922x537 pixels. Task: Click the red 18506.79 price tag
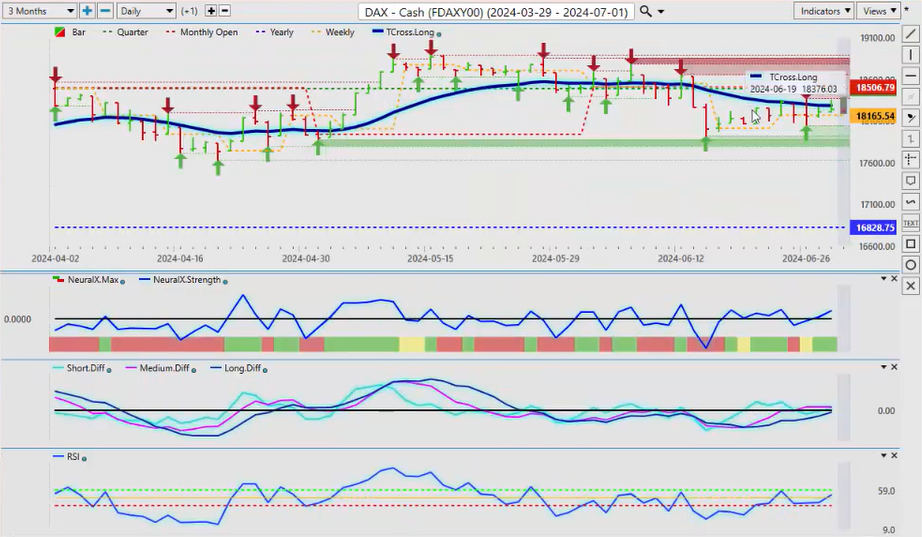(x=874, y=88)
